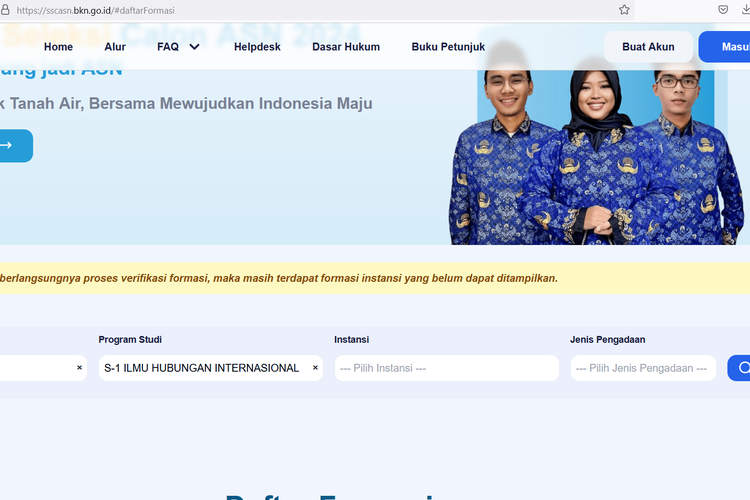Open the FAQ menu item
Viewport: 750px width, 500px height.
168,47
